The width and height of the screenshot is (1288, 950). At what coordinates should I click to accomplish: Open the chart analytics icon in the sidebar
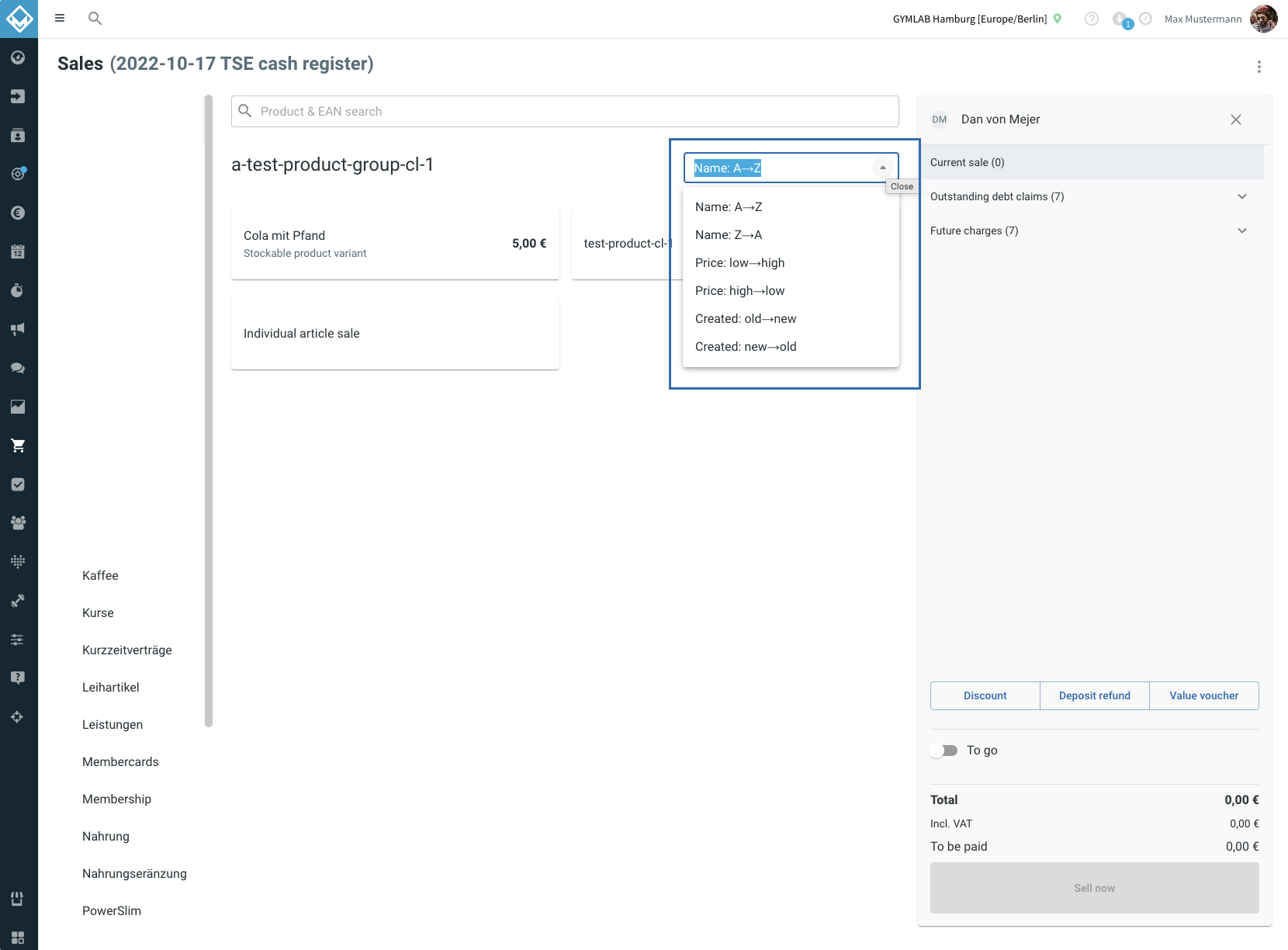pyautogui.click(x=18, y=407)
